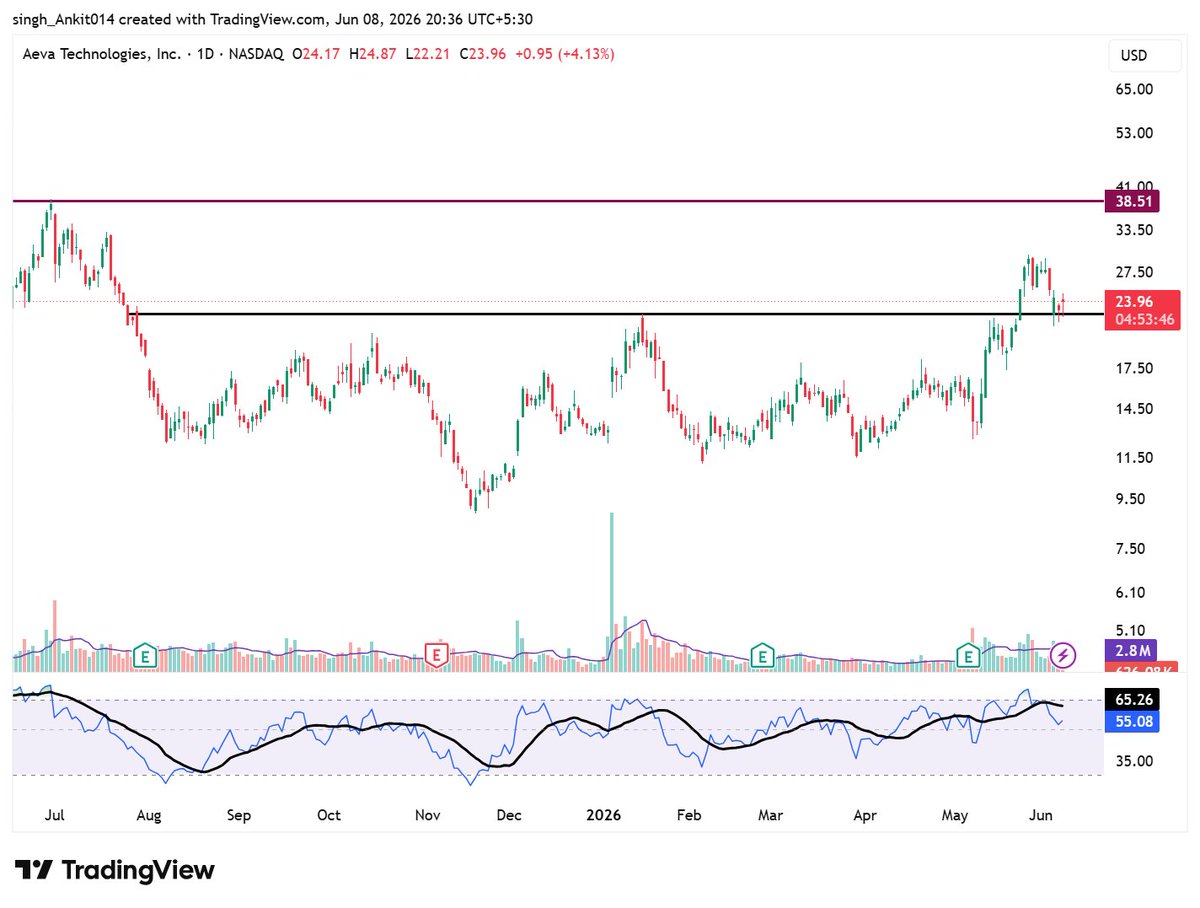This screenshot has height=908, width=1200.
Task: Click the low value L22.21
Action: 426,54
